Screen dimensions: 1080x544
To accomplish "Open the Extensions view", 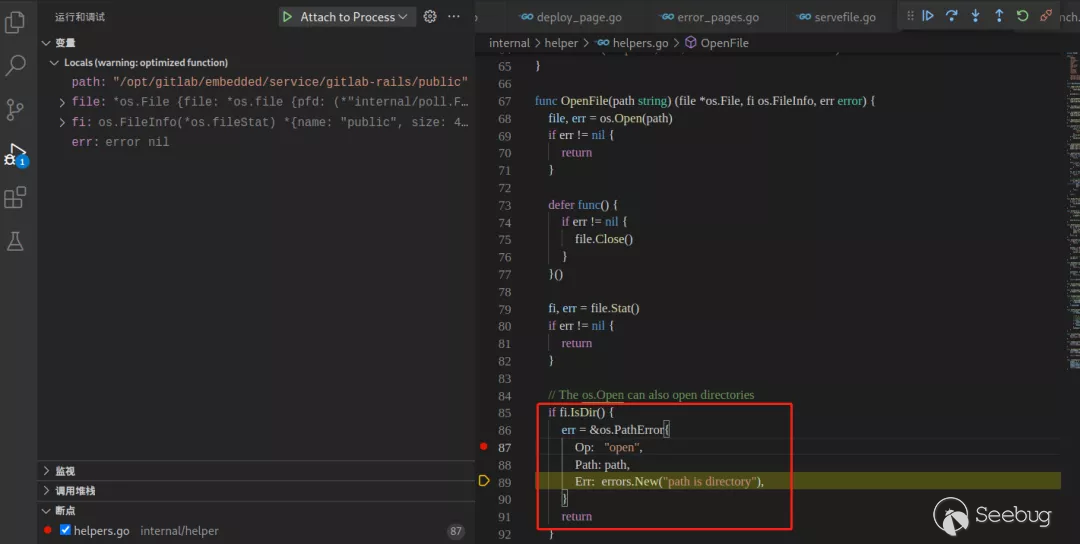I will click(x=14, y=198).
